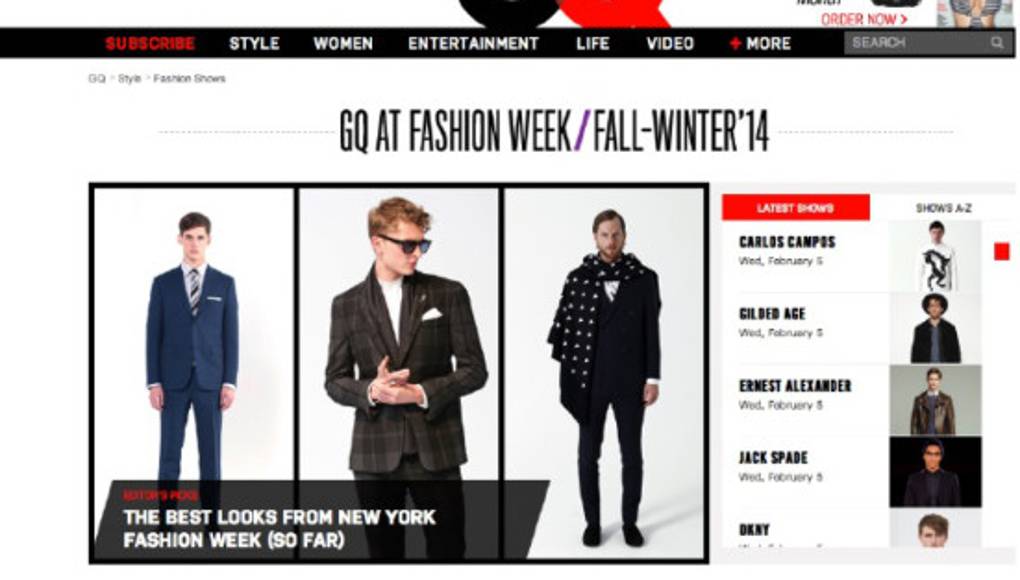
Task: Go to the ENTERTAINMENT section
Action: (x=474, y=44)
